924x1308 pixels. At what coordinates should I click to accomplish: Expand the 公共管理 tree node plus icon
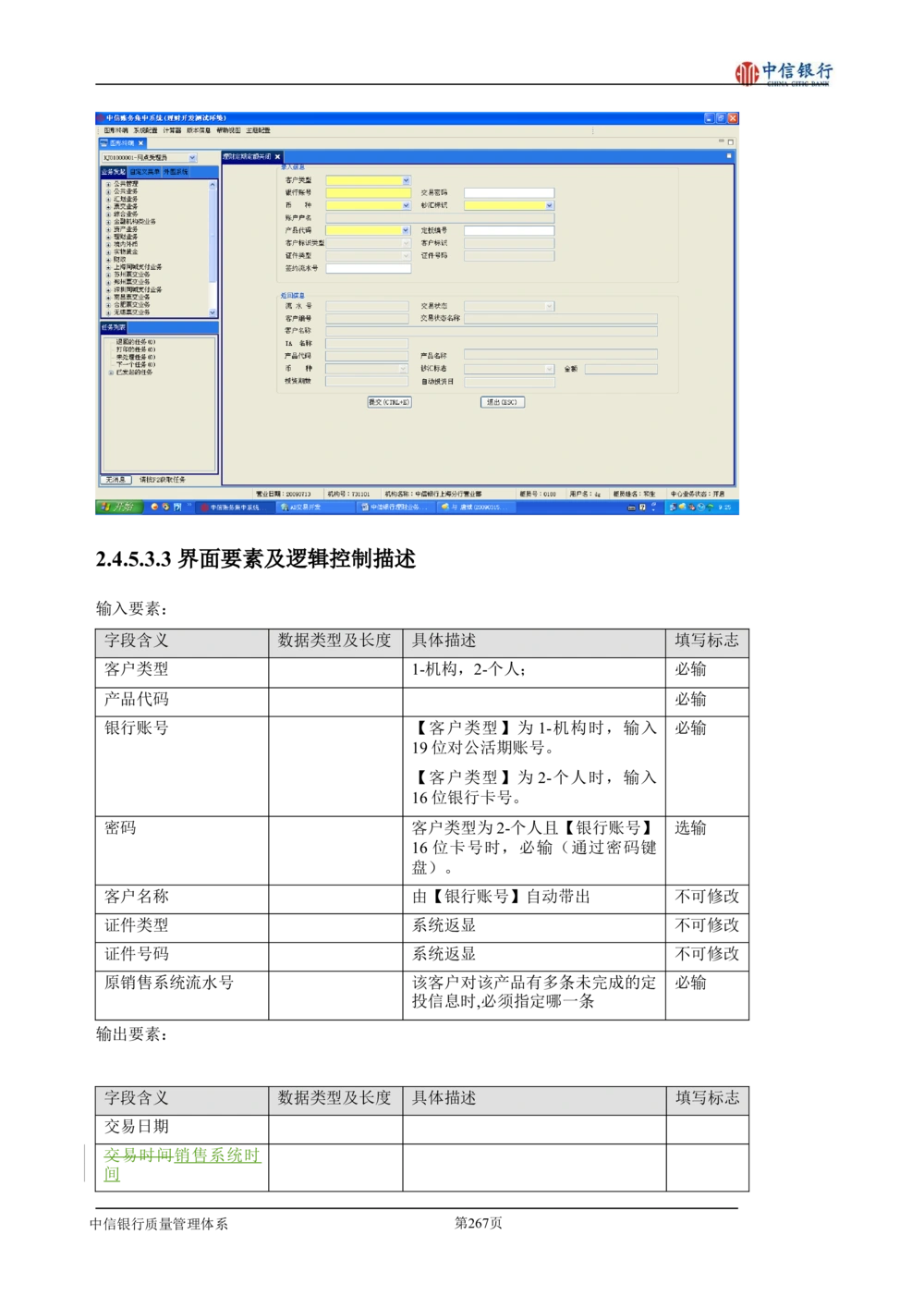108,184
